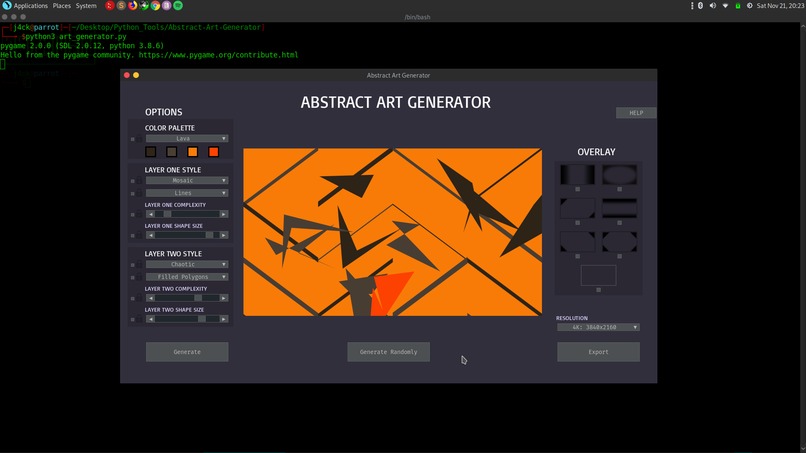Viewport: 806px width, 453px height.
Task: Increase Layer One Complexity with right arrow
Action: 224,214
